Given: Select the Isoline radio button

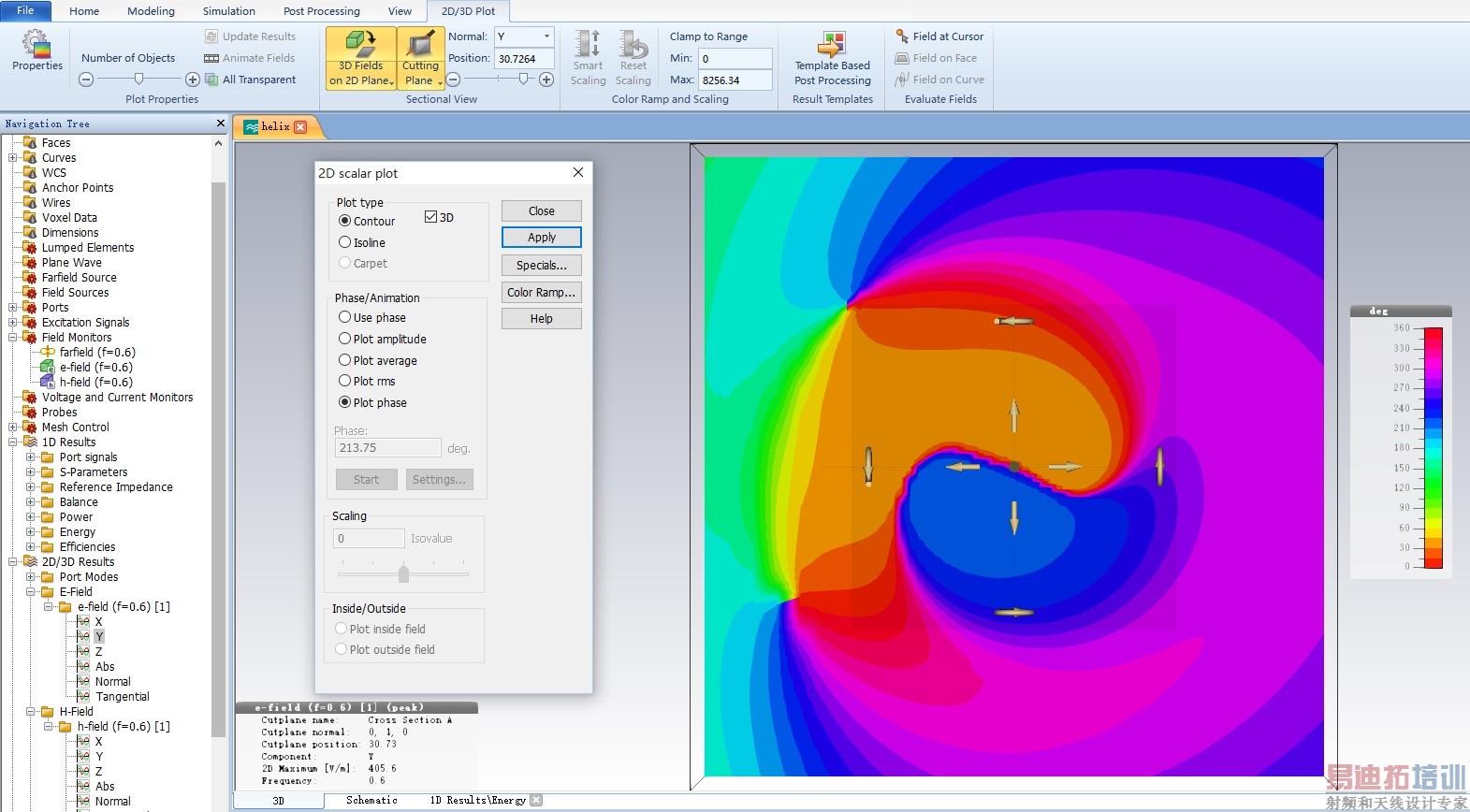Looking at the screenshot, I should coord(345,242).
